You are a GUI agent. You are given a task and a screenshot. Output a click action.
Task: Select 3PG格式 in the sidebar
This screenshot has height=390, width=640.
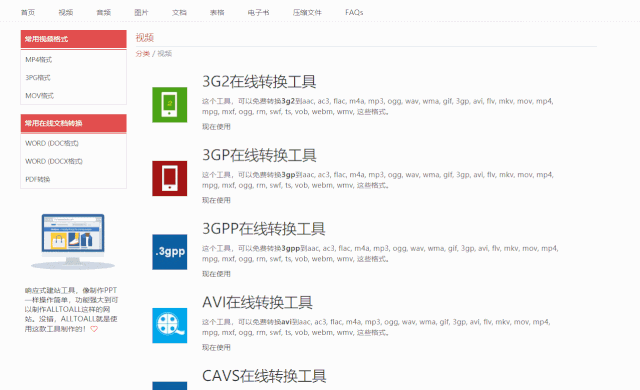tap(38, 78)
